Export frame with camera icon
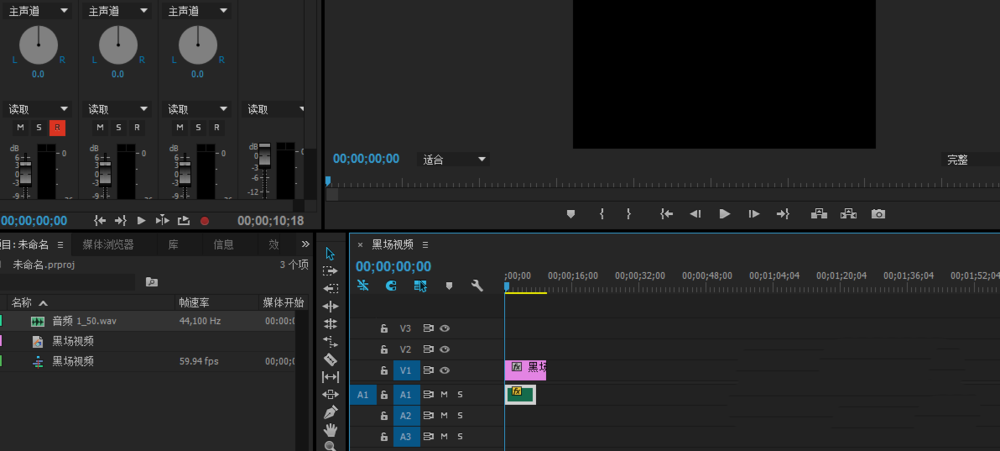 coord(878,214)
